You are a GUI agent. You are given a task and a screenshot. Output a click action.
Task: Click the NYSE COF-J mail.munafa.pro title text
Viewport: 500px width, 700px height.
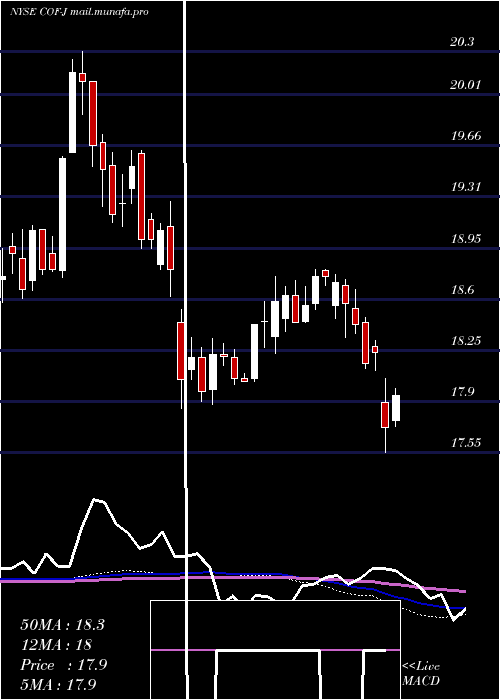pos(79,12)
